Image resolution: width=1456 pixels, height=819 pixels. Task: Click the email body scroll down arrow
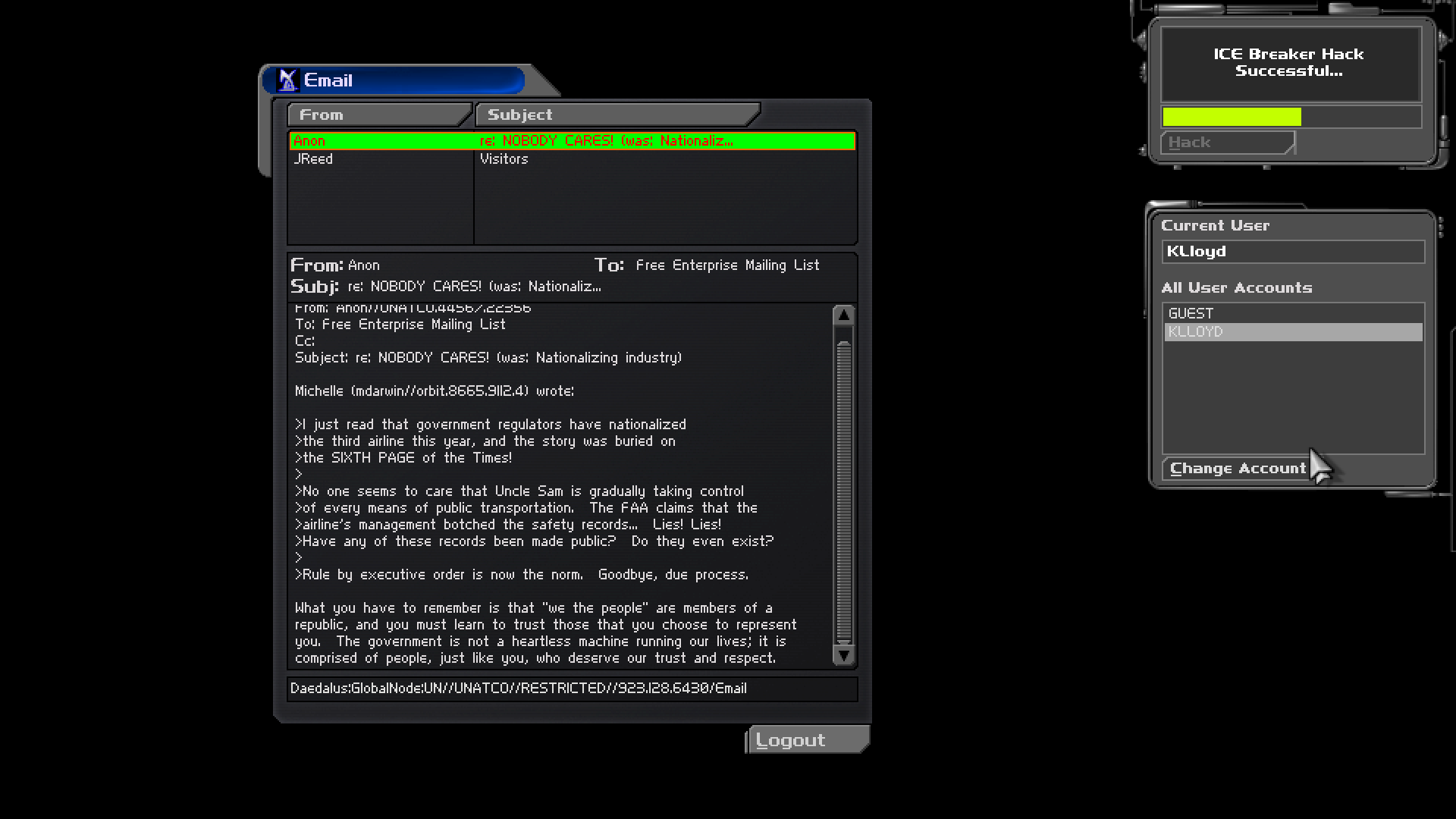tap(843, 654)
